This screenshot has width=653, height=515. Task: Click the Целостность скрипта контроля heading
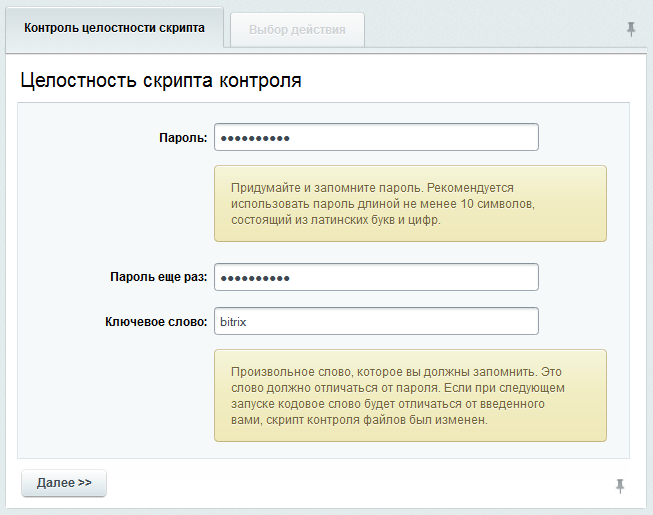click(161, 81)
